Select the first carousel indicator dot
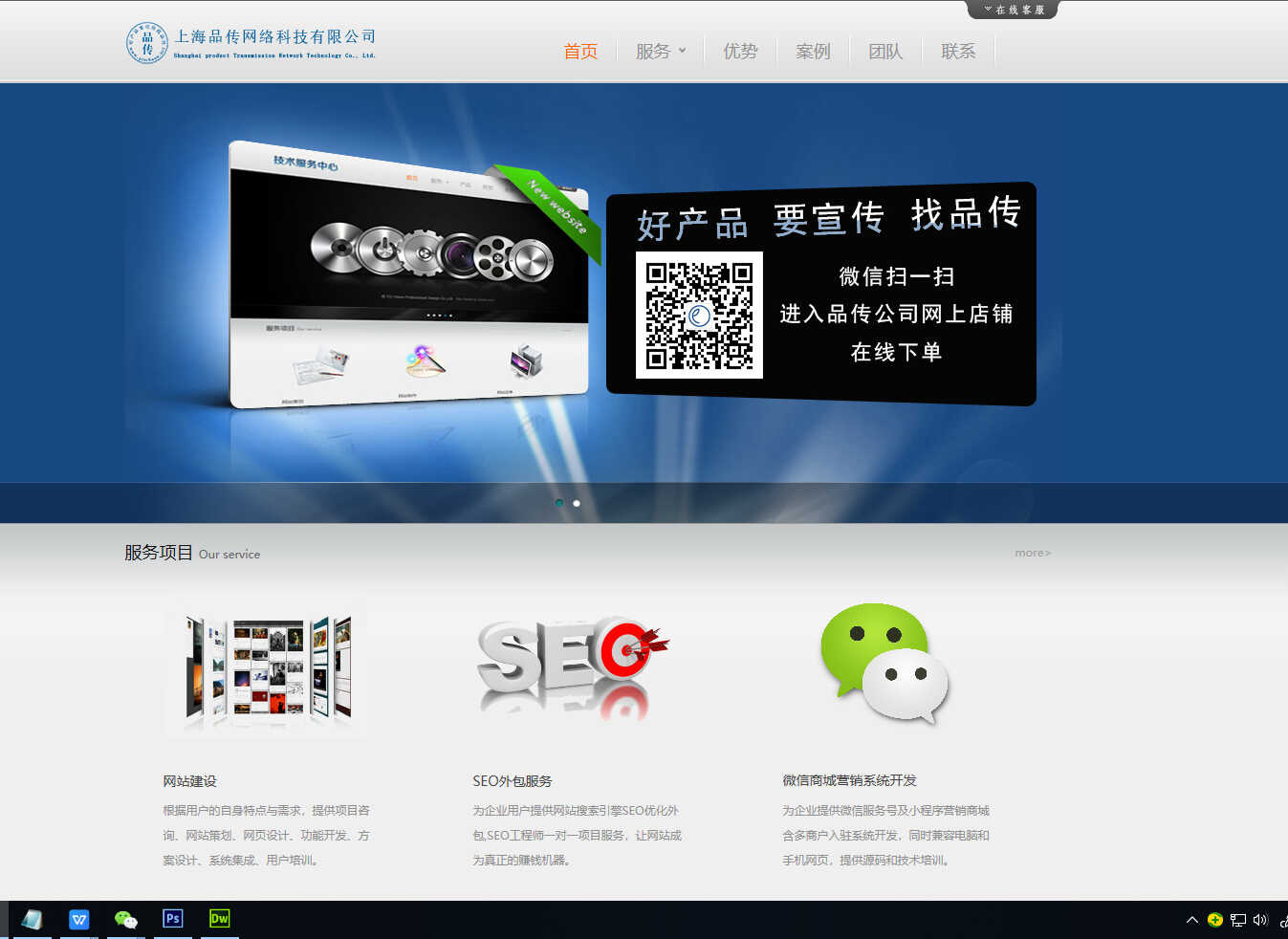Viewport: 1288px width, 939px height. tap(559, 502)
